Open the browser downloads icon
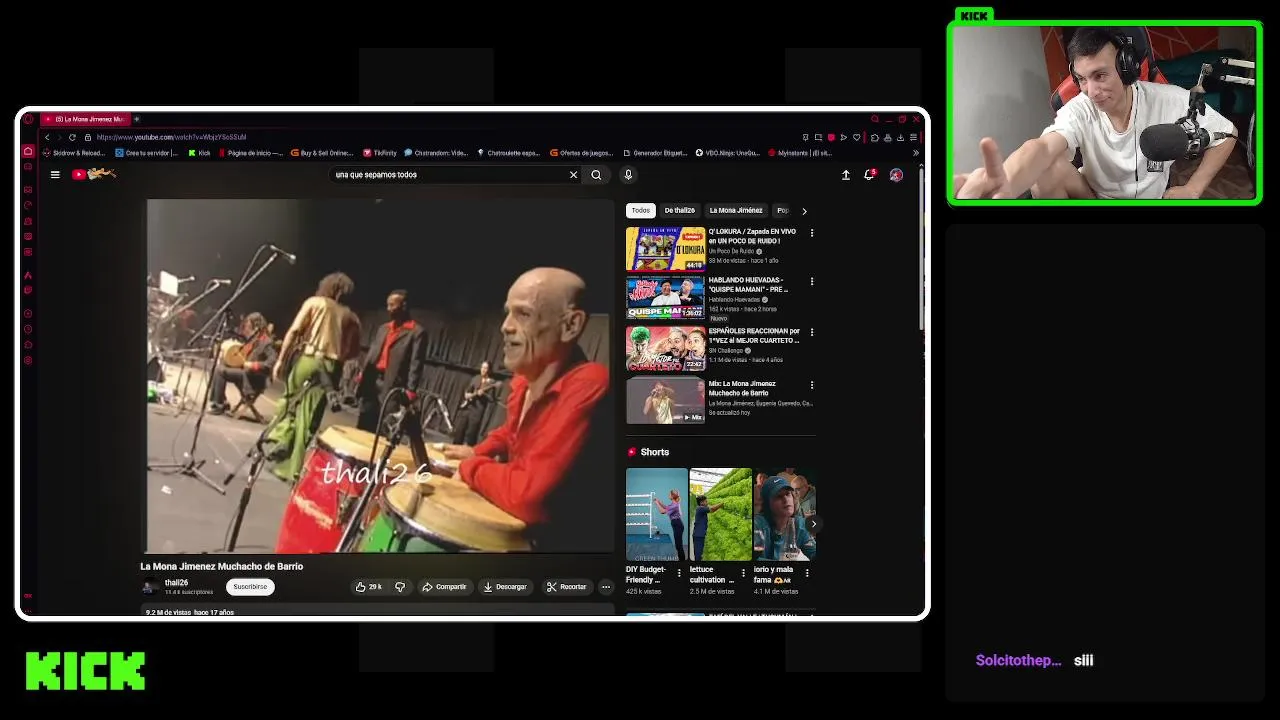Image resolution: width=1280 pixels, height=720 pixels. [900, 137]
